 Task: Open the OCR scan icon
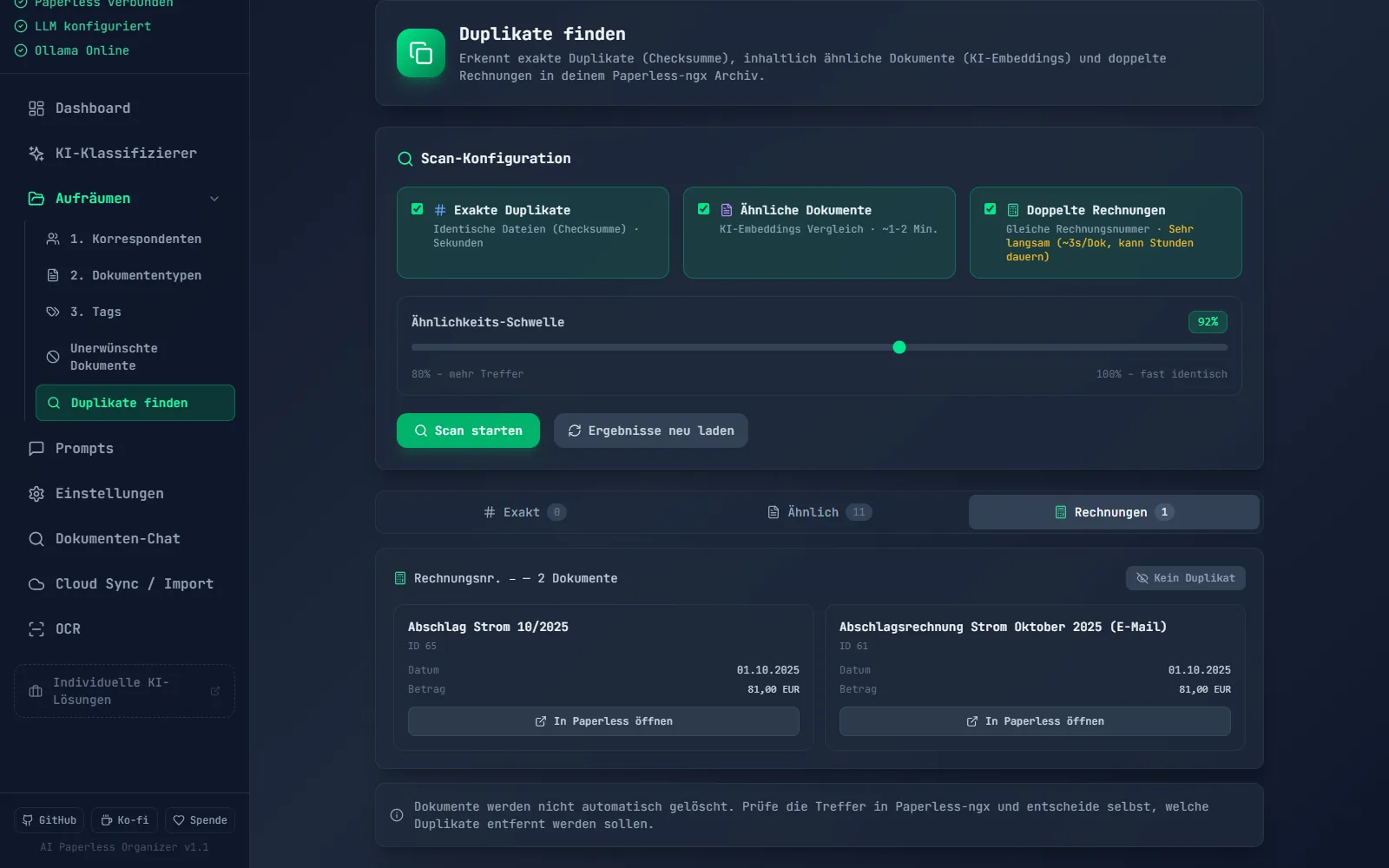36,629
